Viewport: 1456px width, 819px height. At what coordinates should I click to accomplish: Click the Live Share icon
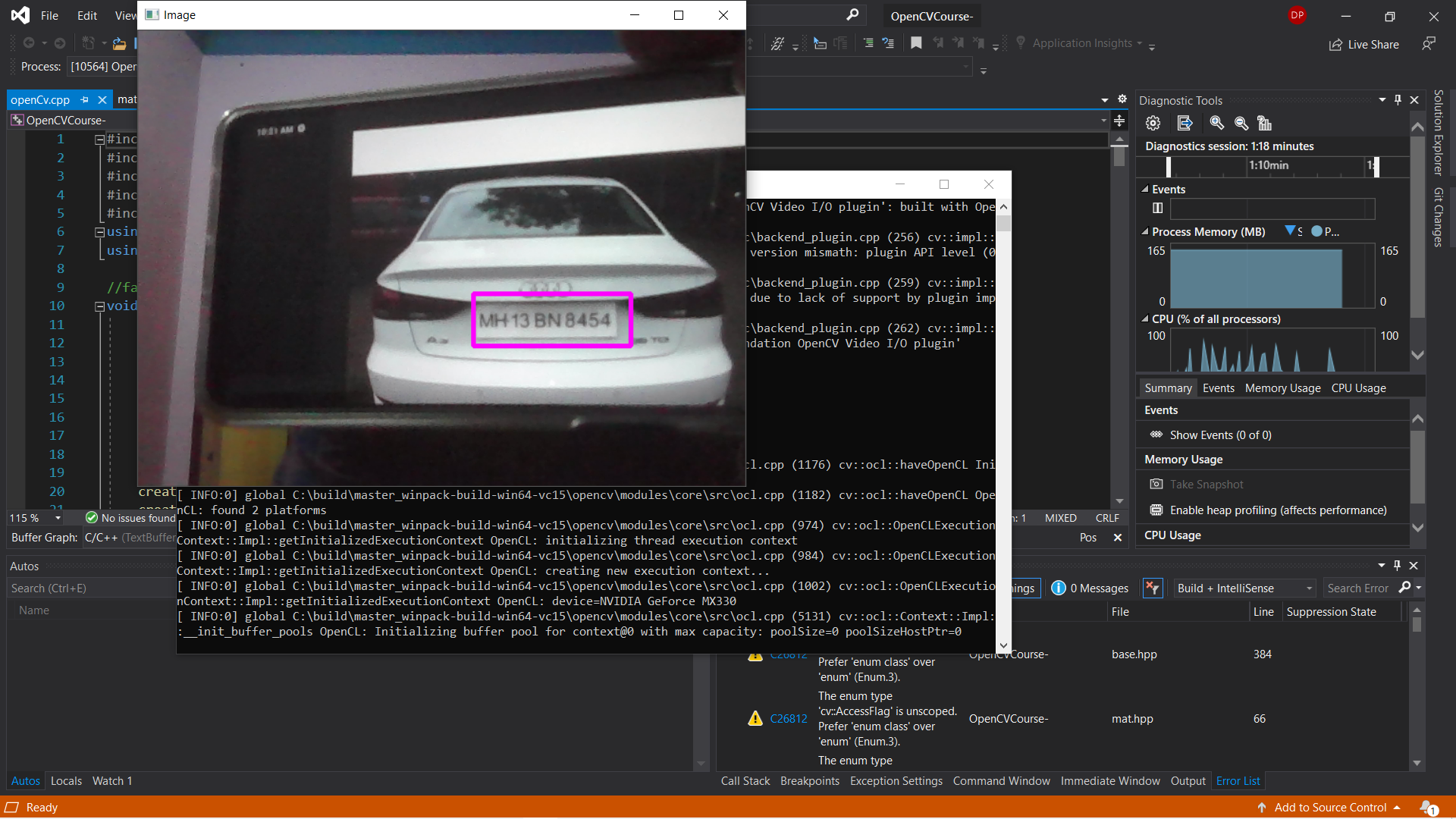1335,45
